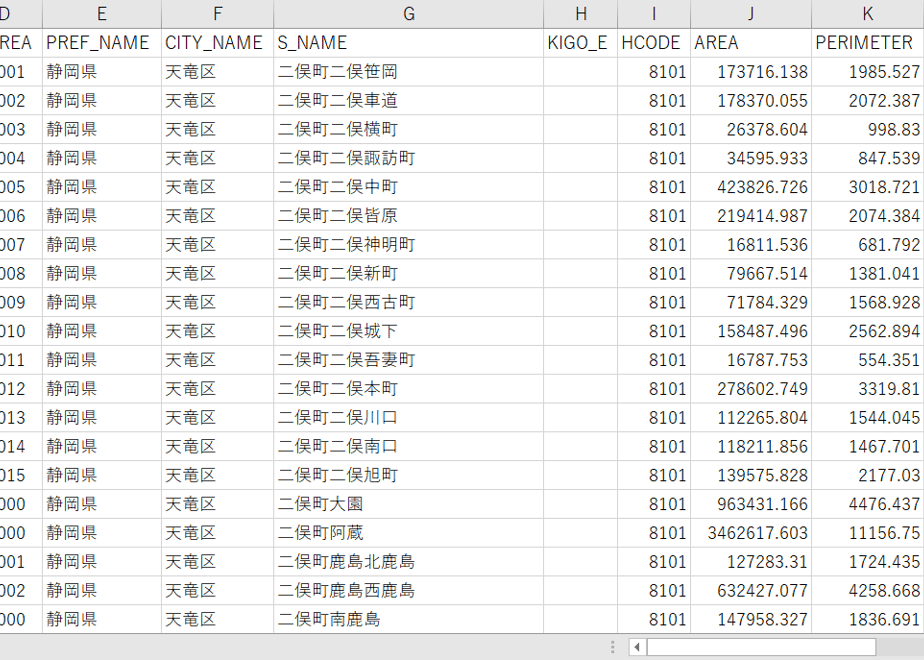
Task: Select cell containing 二俣町二俣中町
Action: (408, 187)
